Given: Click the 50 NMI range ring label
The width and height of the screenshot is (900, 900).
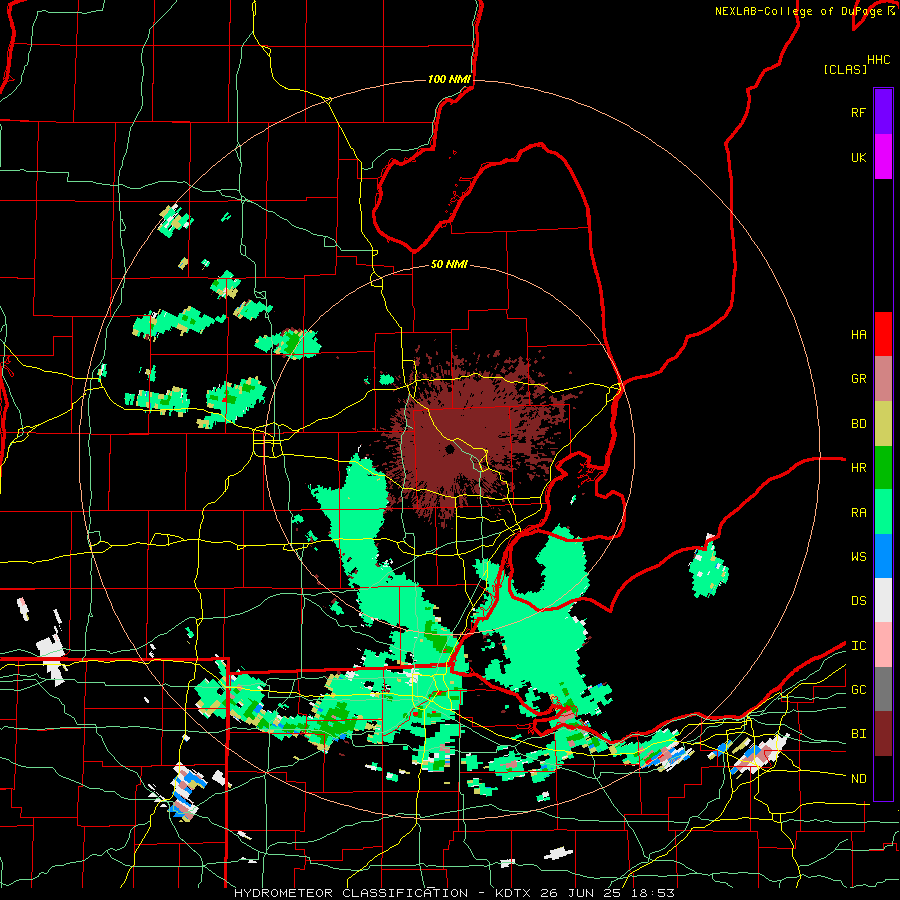Looking at the screenshot, I should (449, 264).
